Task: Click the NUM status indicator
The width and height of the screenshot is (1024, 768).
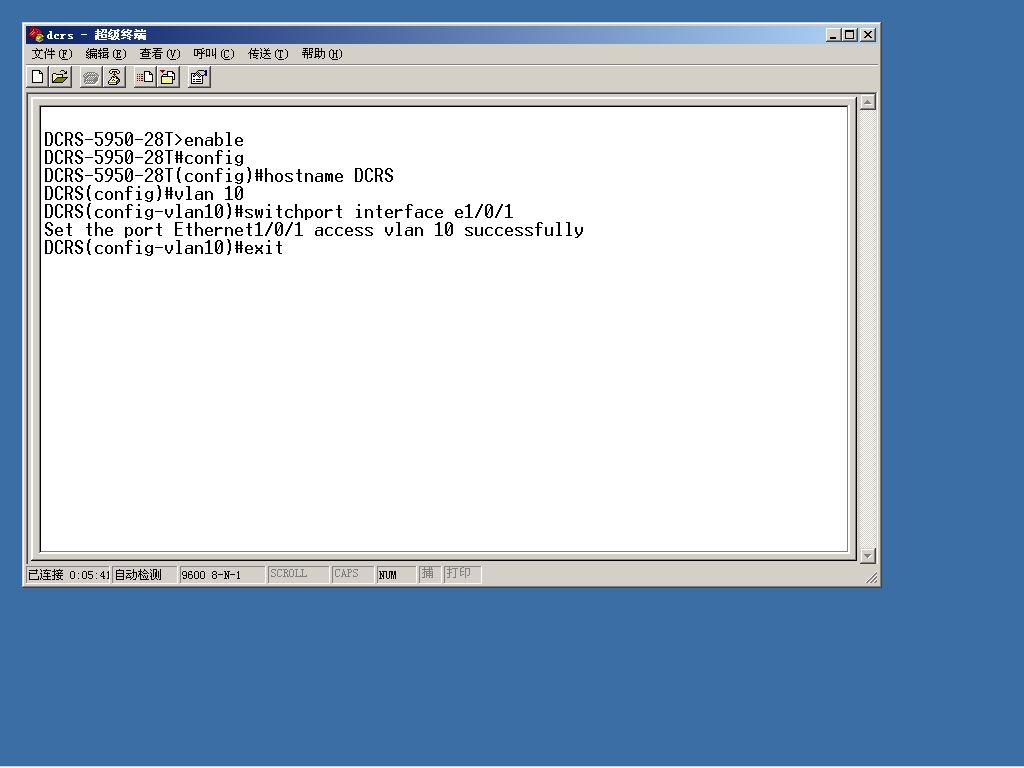Action: 396,575
